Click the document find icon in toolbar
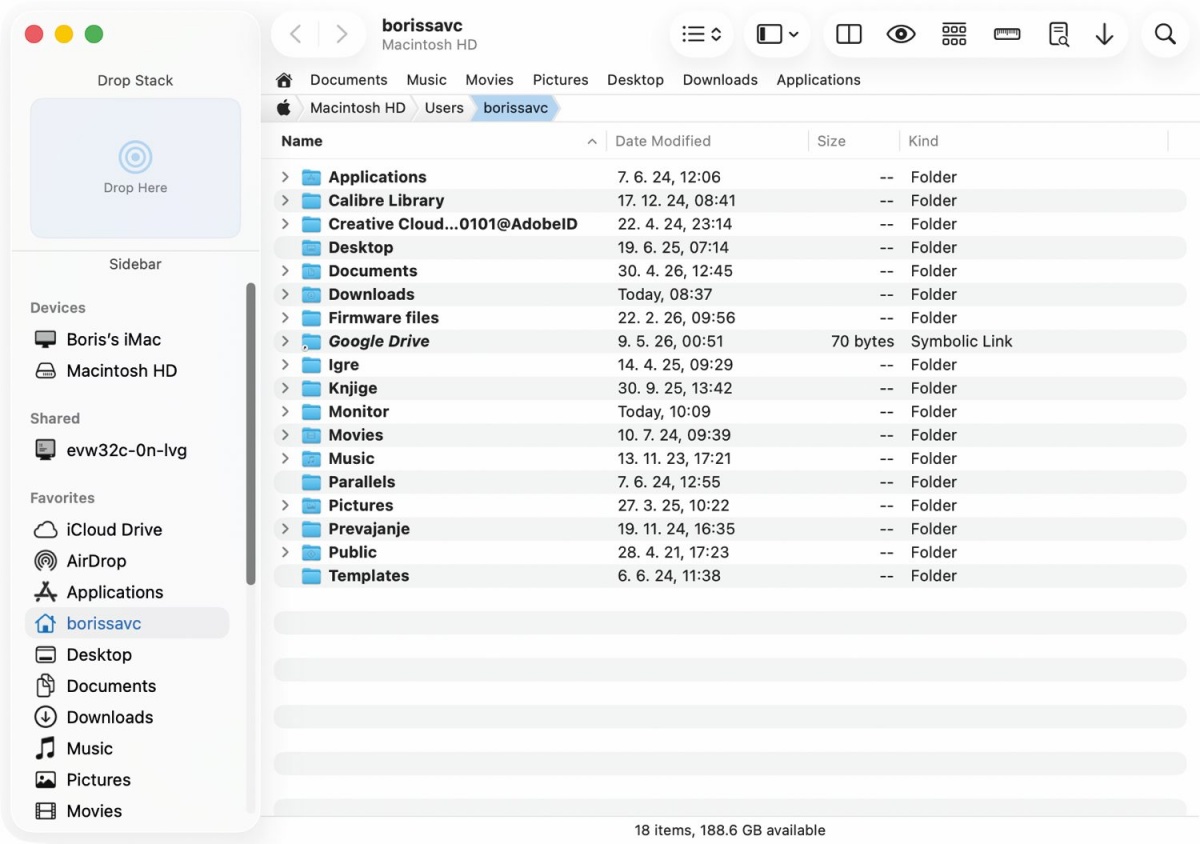 click(1058, 35)
